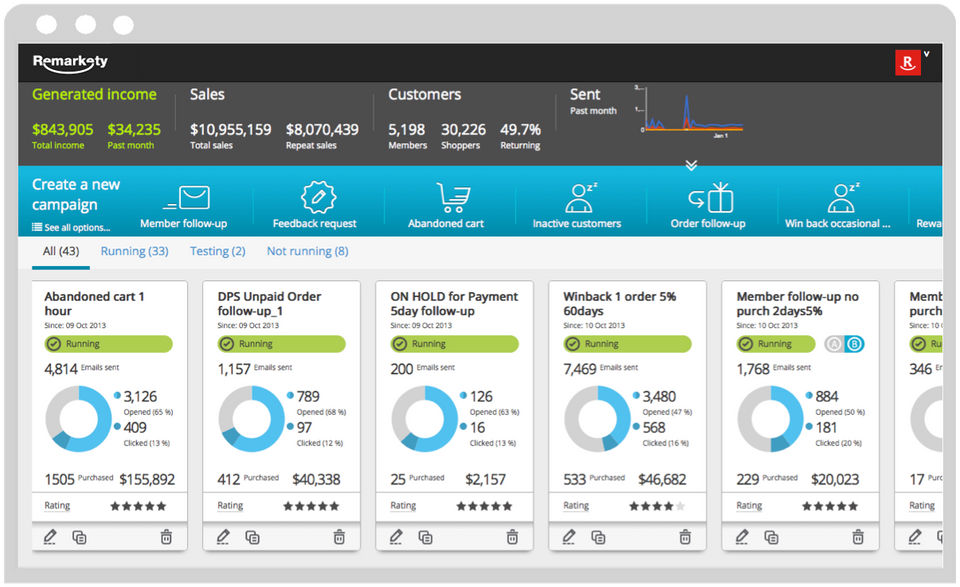Viewport: 960px width, 587px height.
Task: Click the star rating on ON HOLD for Payment
Action: (484, 506)
